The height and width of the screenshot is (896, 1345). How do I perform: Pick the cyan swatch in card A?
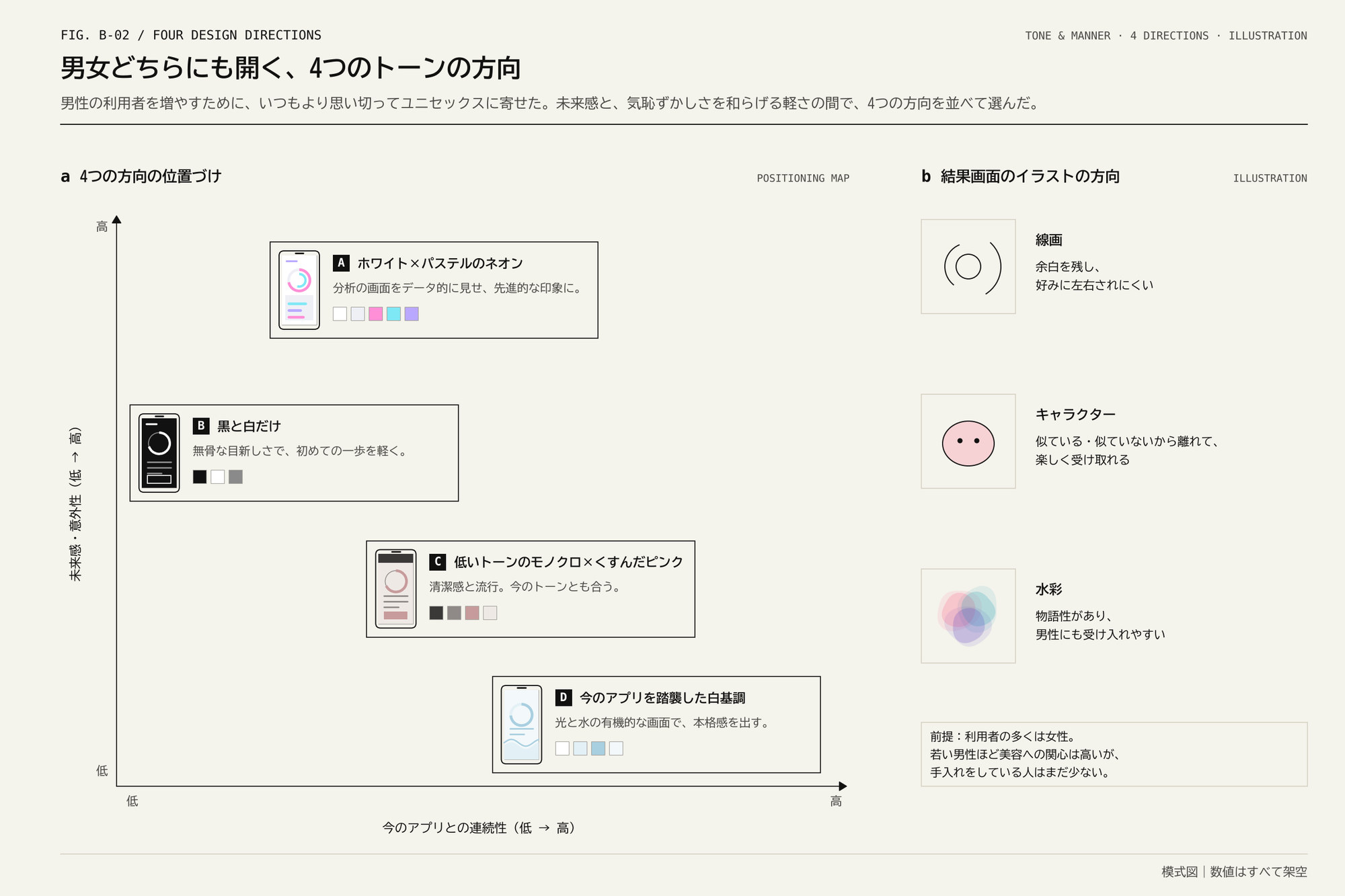[393, 314]
